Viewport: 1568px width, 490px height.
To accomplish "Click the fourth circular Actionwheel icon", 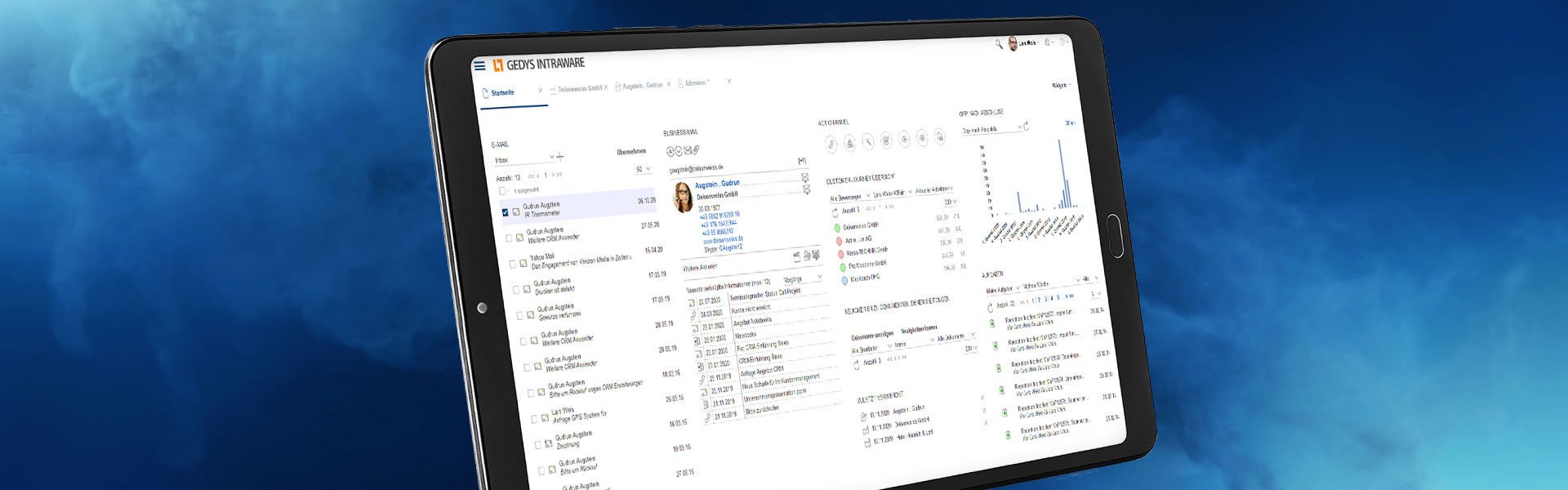I will [x=886, y=140].
